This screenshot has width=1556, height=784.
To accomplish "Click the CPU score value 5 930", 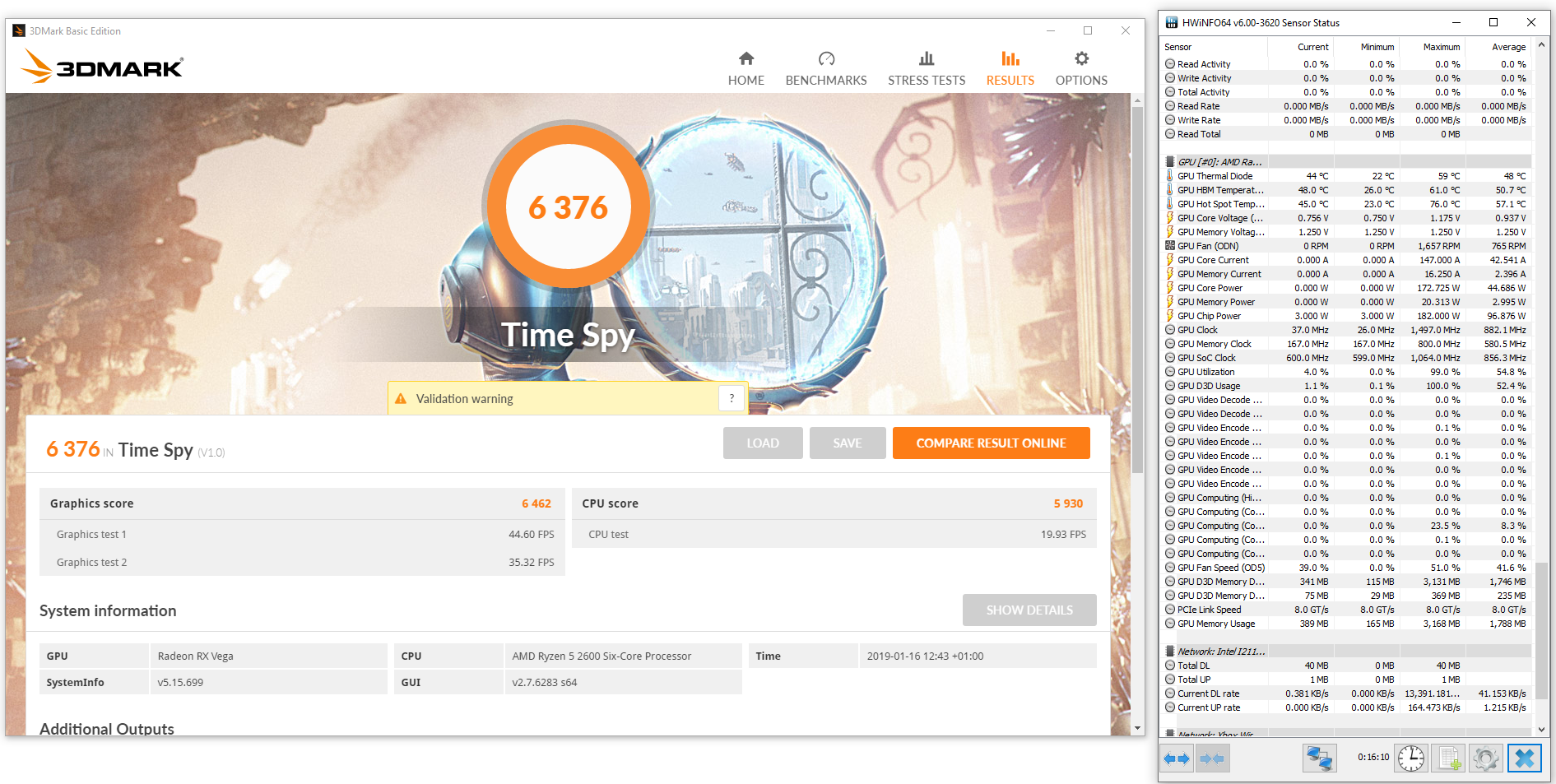I will pos(1068,503).
